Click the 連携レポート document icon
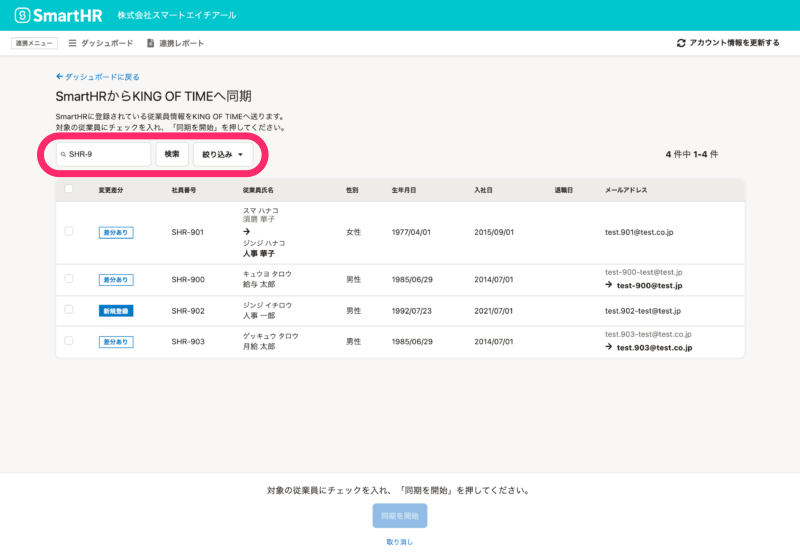Screen dimensions: 800x560 coord(151,43)
